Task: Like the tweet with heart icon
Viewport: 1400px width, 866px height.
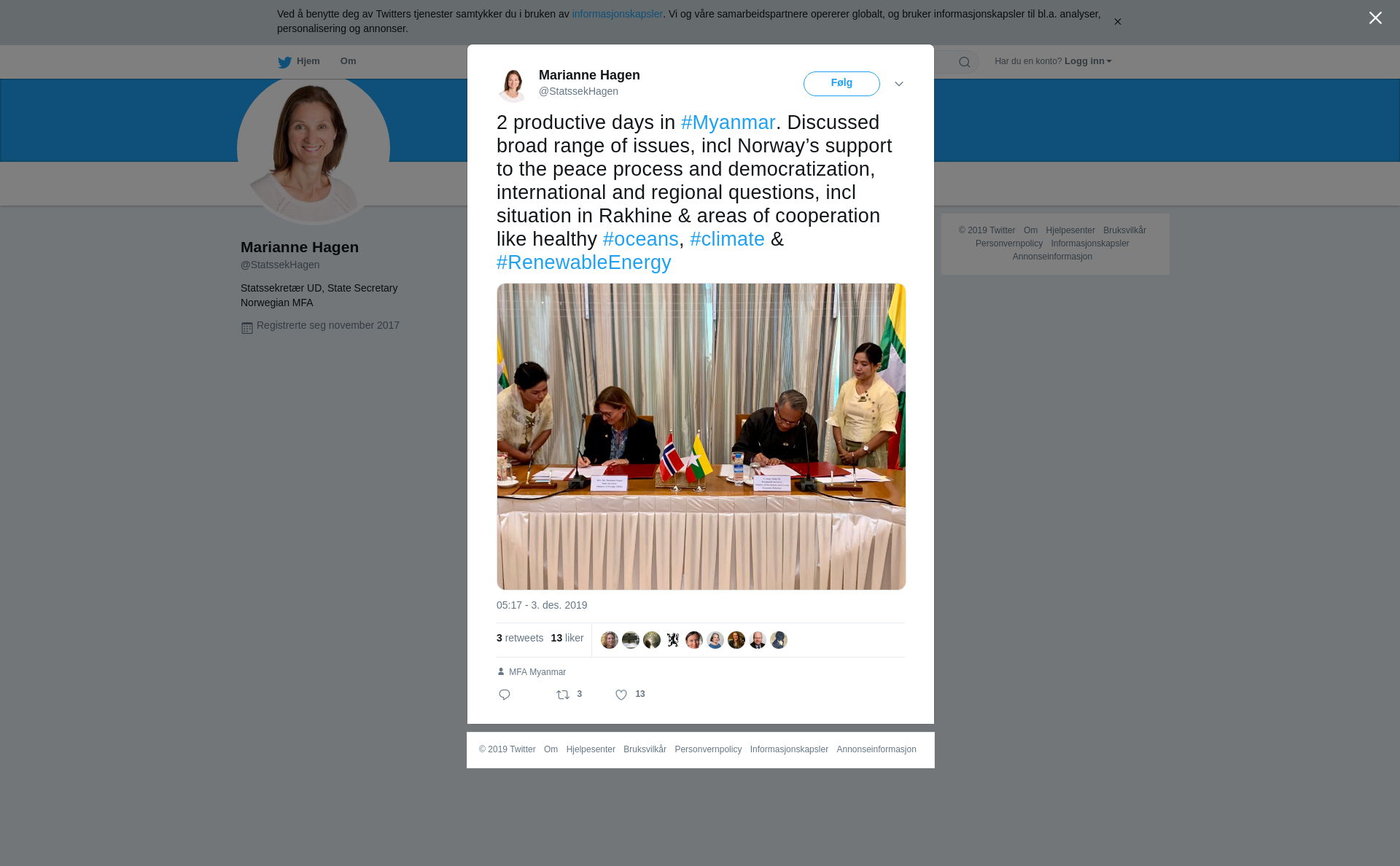Action: pos(621,695)
